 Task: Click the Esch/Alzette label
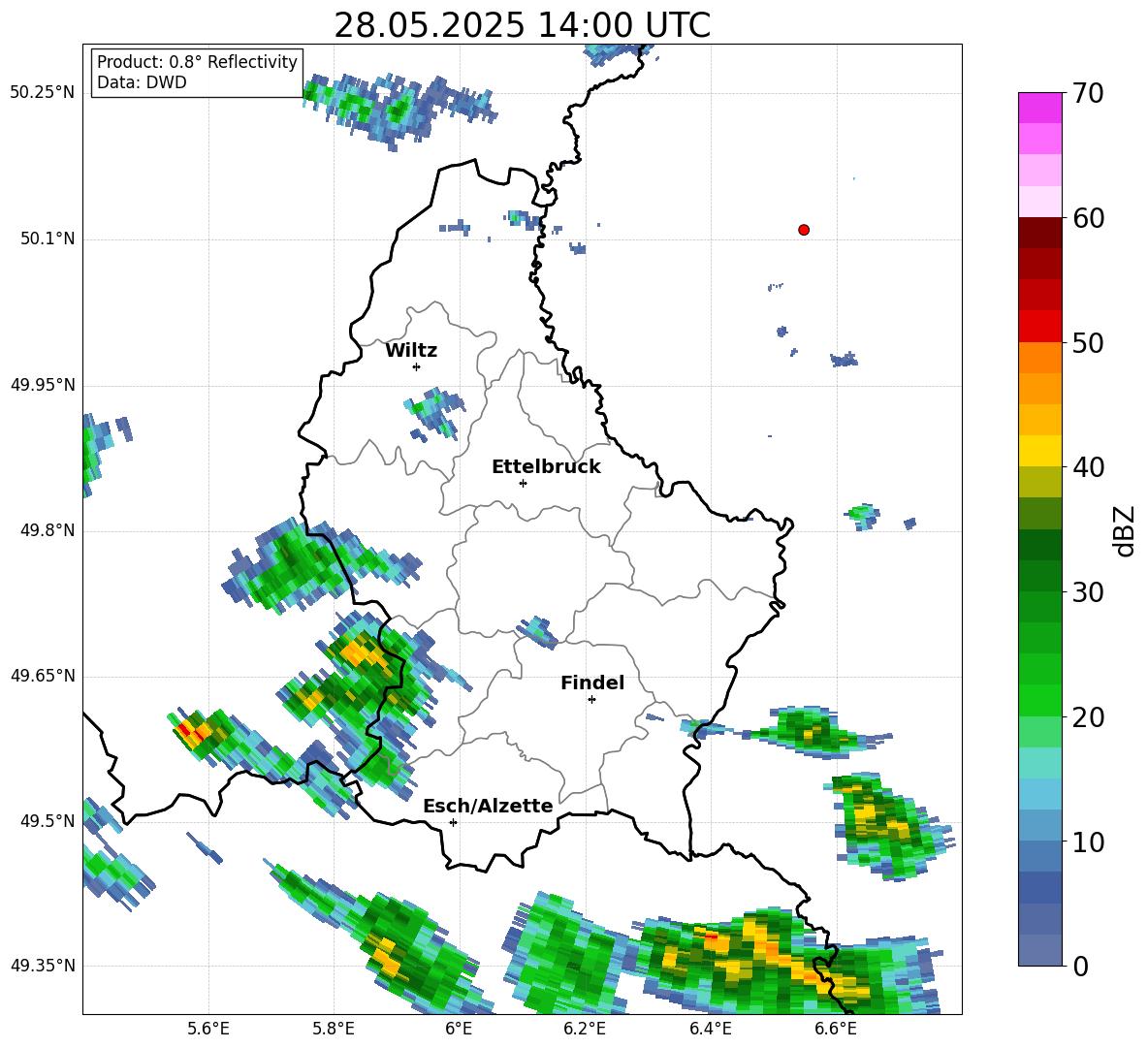coord(488,807)
